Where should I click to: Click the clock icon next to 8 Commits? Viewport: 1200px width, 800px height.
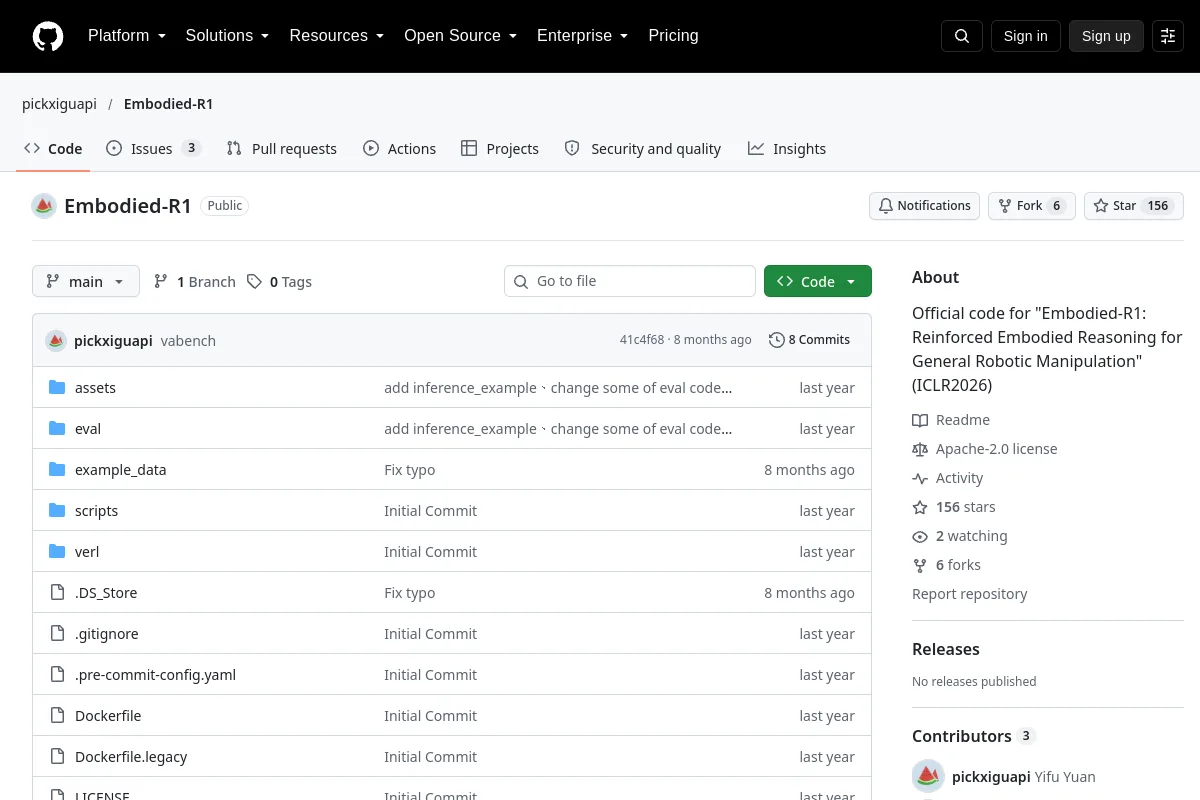776,340
